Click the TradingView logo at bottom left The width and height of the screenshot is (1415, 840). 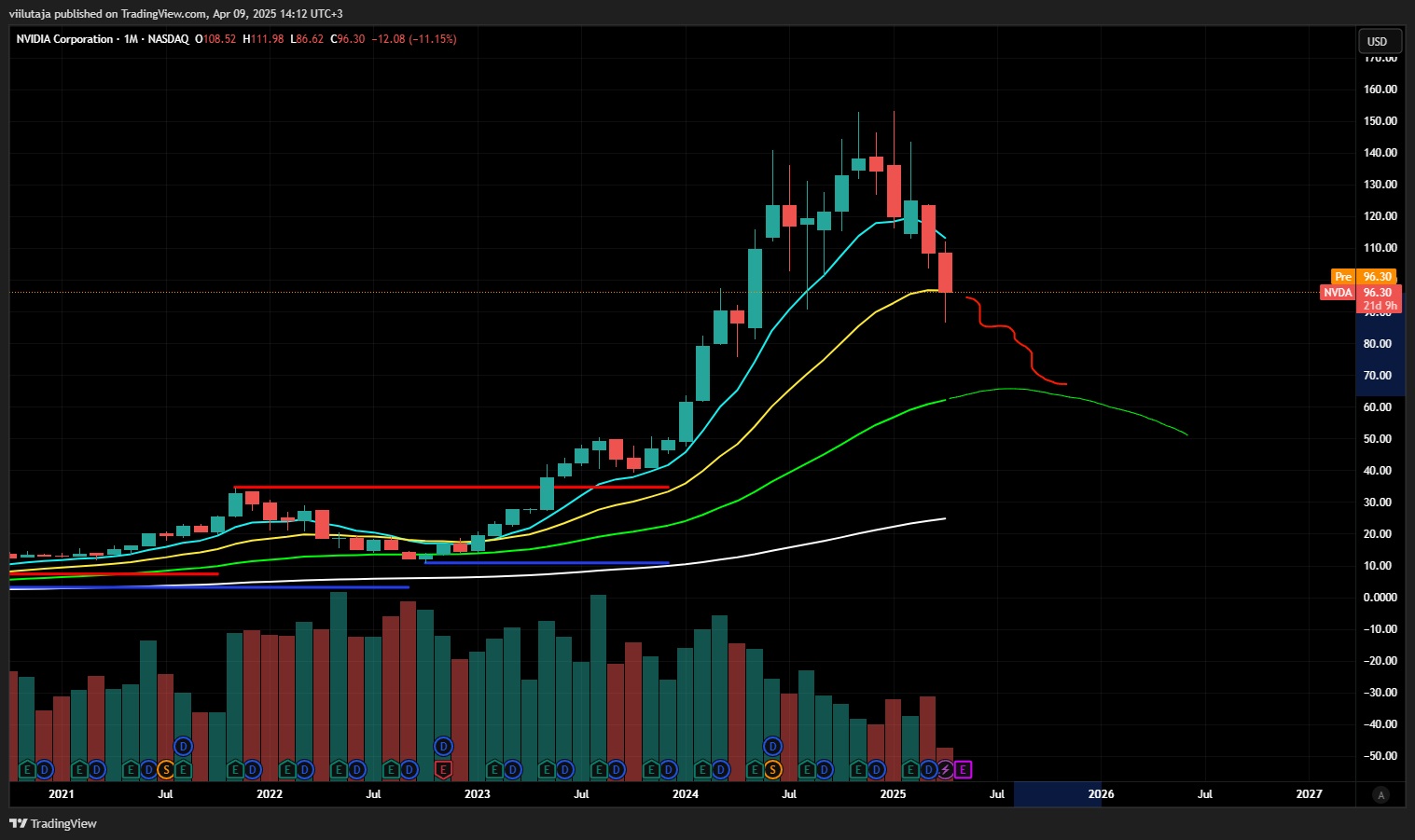point(52,823)
